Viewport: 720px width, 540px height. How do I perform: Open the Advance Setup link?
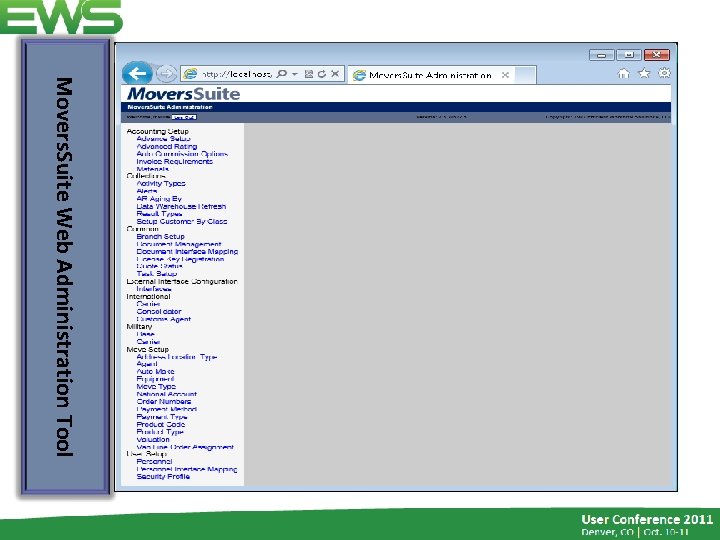point(163,139)
